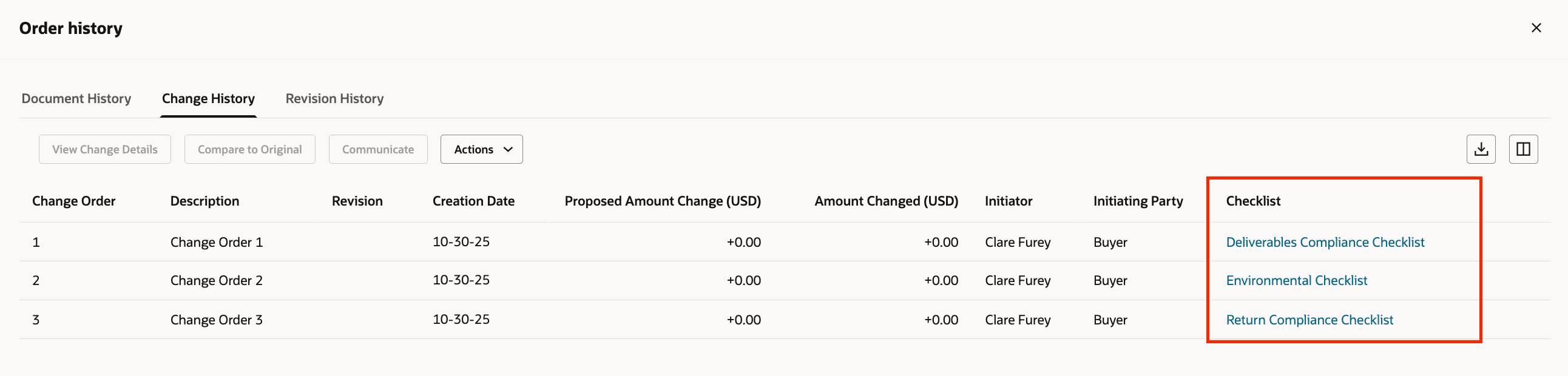Screen dimensions: 1568x376
Task: Open the manage columns icon
Action: 1524,149
